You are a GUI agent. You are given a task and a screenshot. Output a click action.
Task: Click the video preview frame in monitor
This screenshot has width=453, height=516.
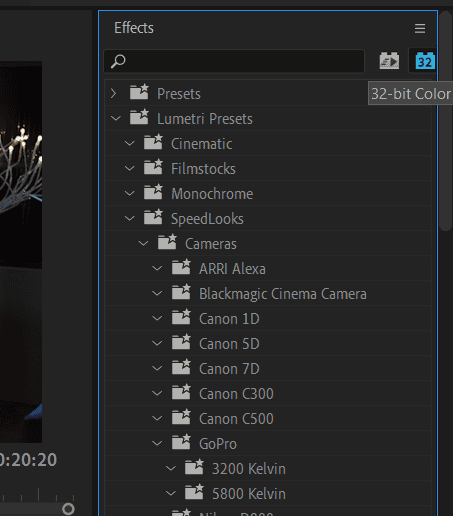coord(21,252)
